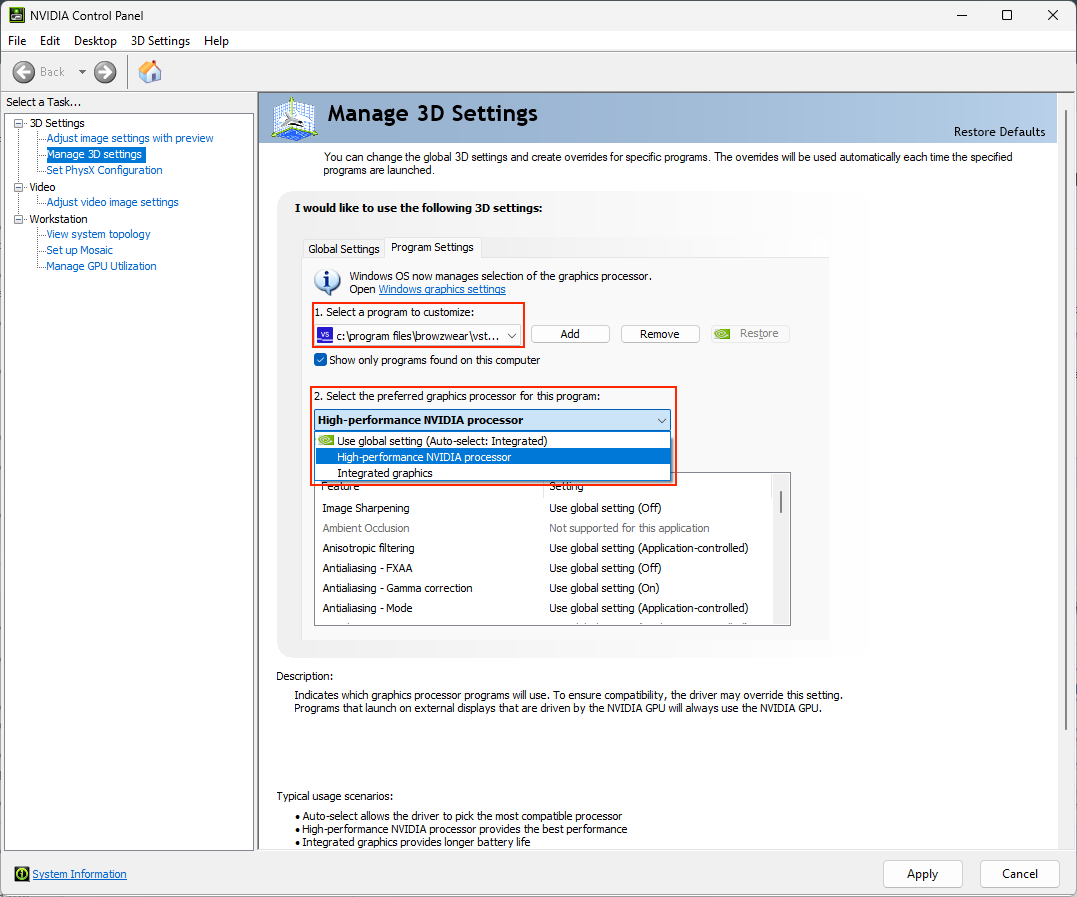The height and width of the screenshot is (897, 1077).
Task: Collapse the Workstation tree node
Action: [19, 219]
